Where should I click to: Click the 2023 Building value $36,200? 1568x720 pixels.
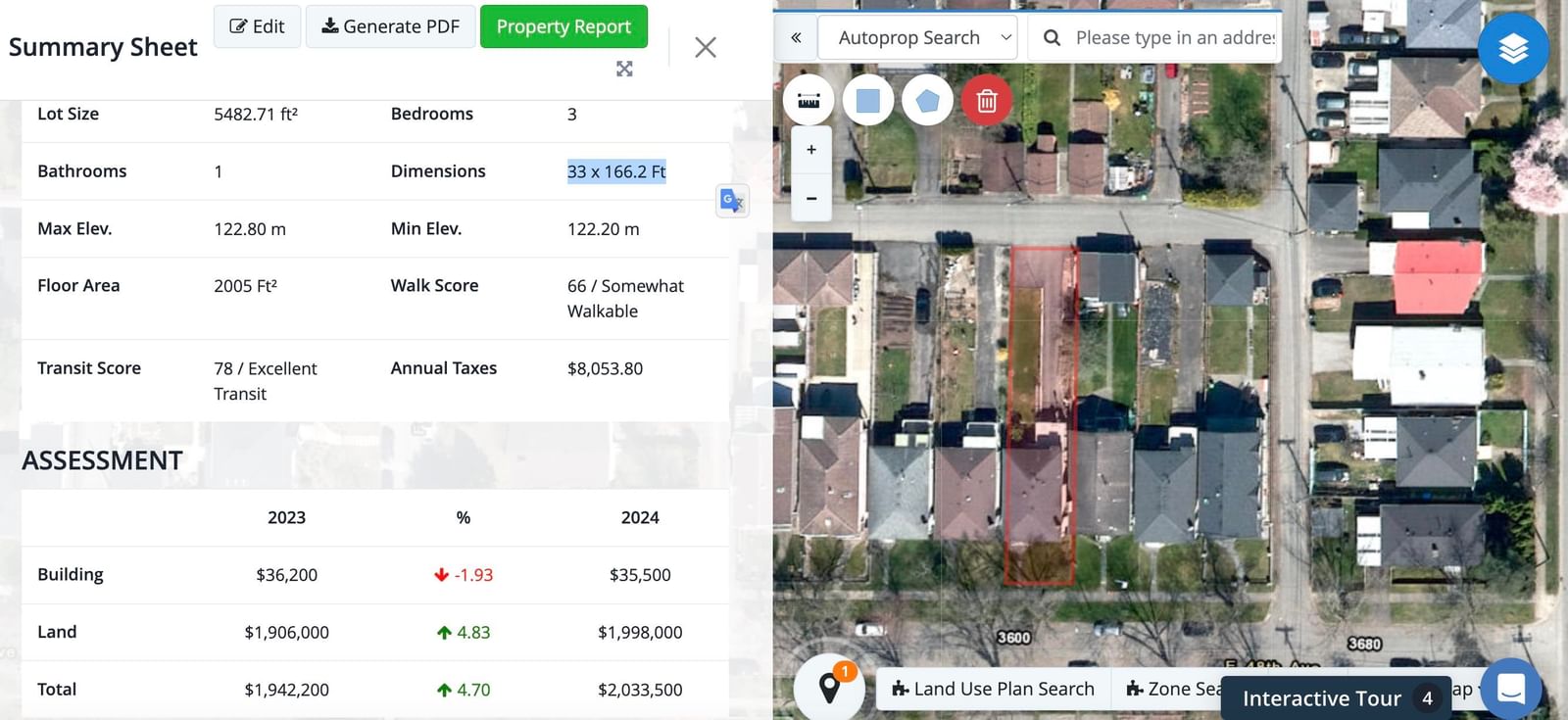(287, 575)
